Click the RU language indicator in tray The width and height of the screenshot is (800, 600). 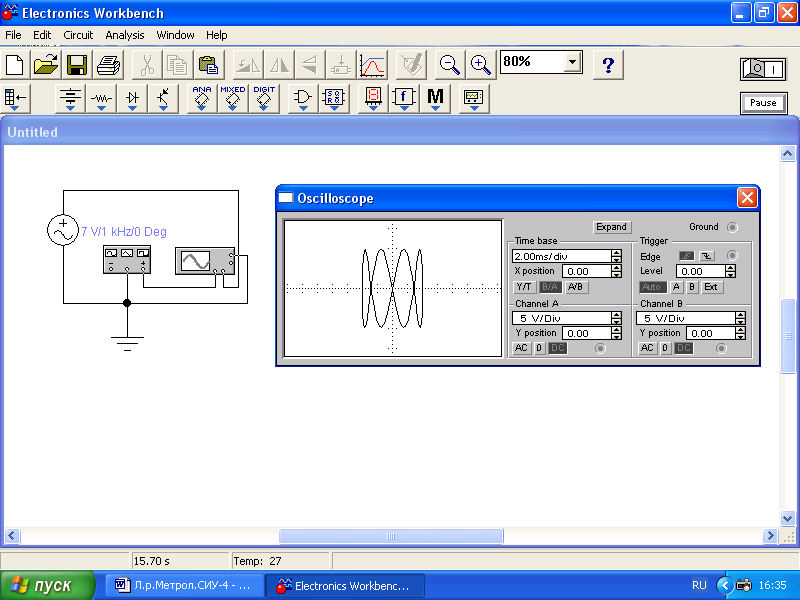pyautogui.click(x=699, y=585)
